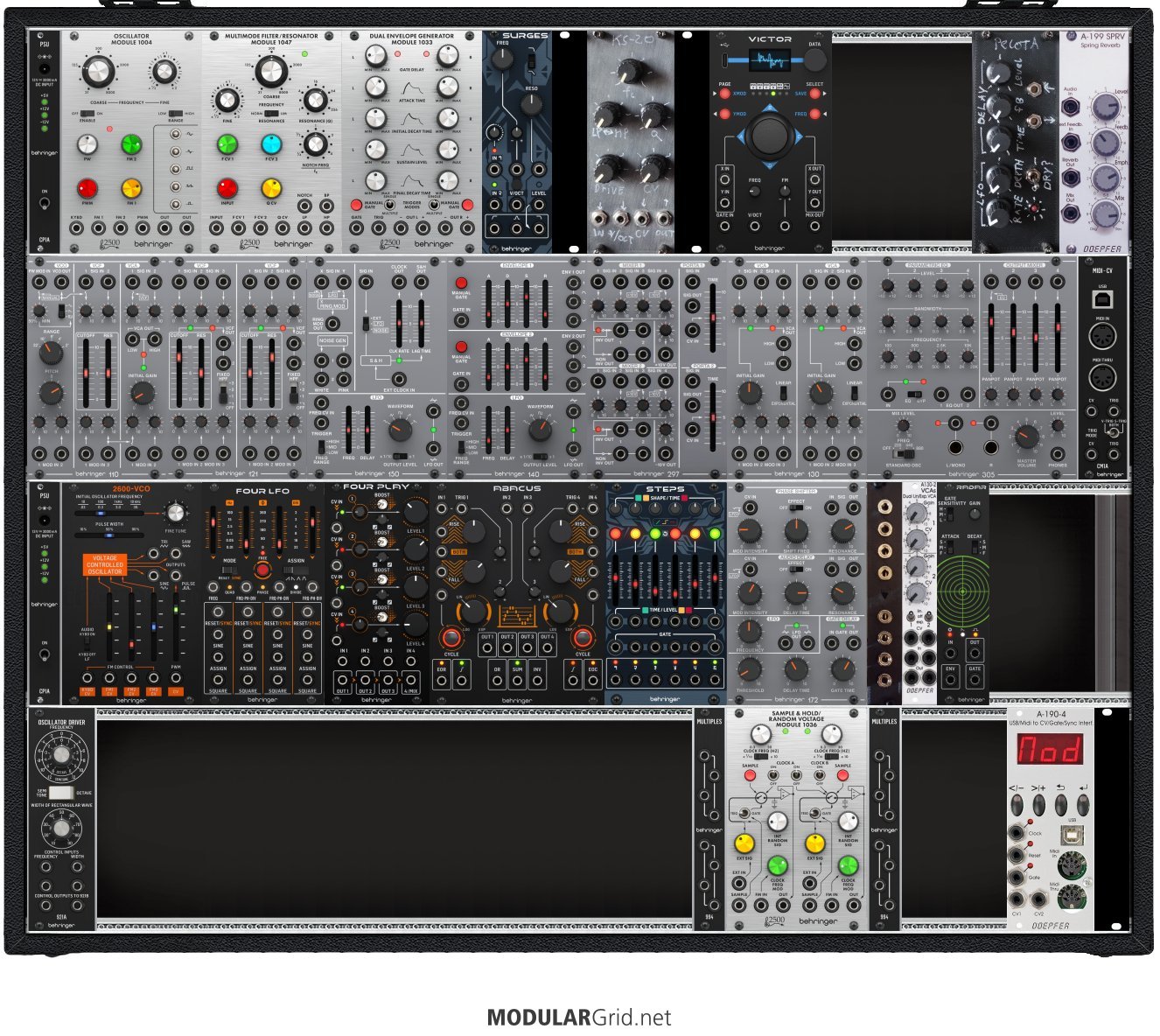Click the KYBD input jack on Oscillator 1004
The image size is (1160, 1036).
(x=77, y=228)
